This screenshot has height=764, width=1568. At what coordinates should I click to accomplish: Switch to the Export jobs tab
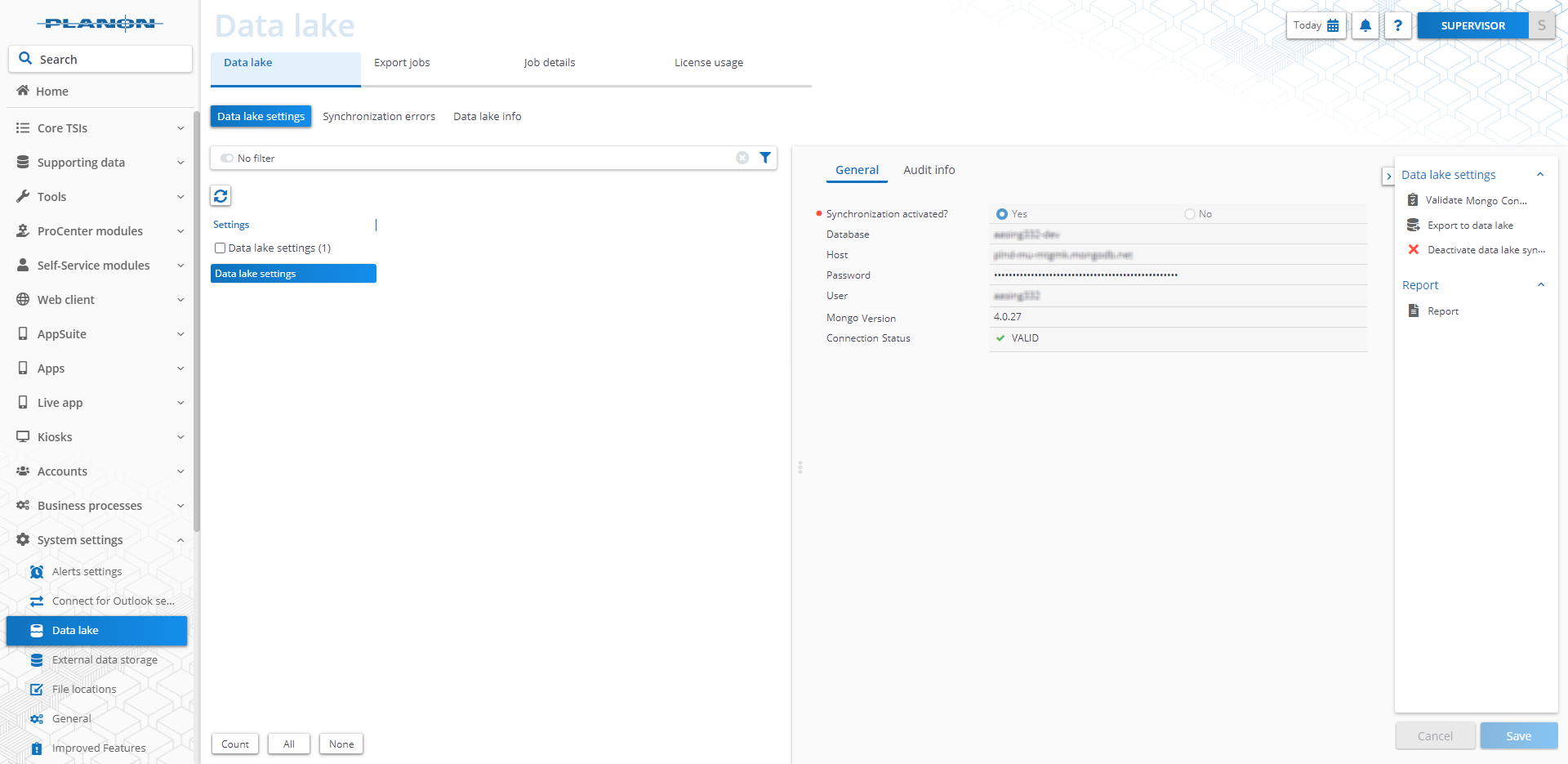(x=401, y=62)
